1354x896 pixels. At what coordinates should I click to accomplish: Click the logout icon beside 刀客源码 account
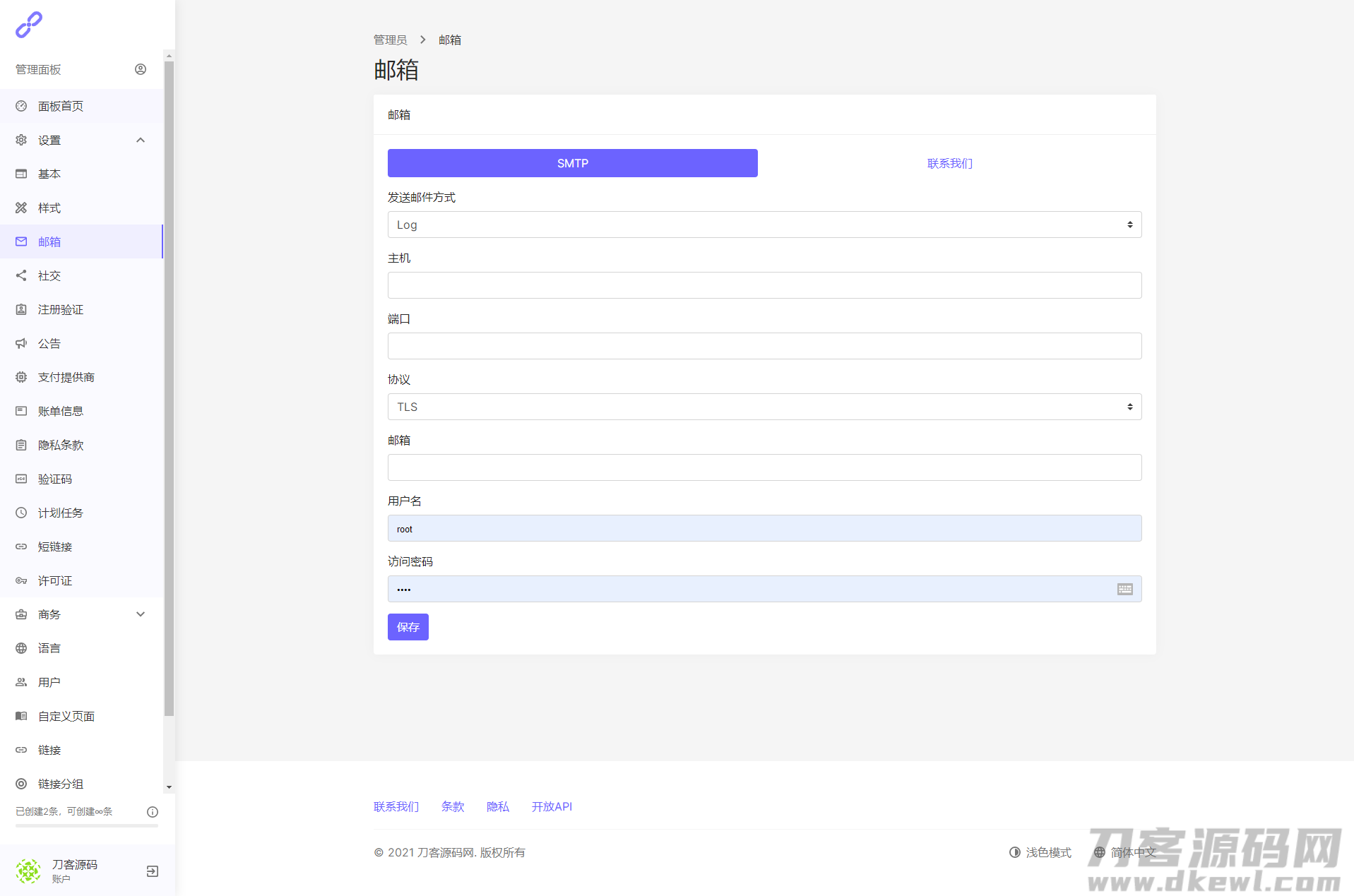coord(152,871)
